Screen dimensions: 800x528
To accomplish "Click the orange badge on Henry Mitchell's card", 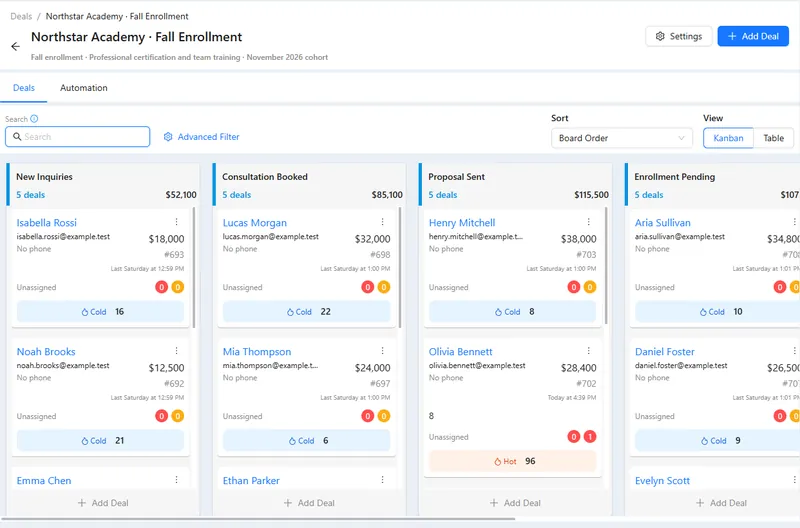I will click(x=590, y=287).
